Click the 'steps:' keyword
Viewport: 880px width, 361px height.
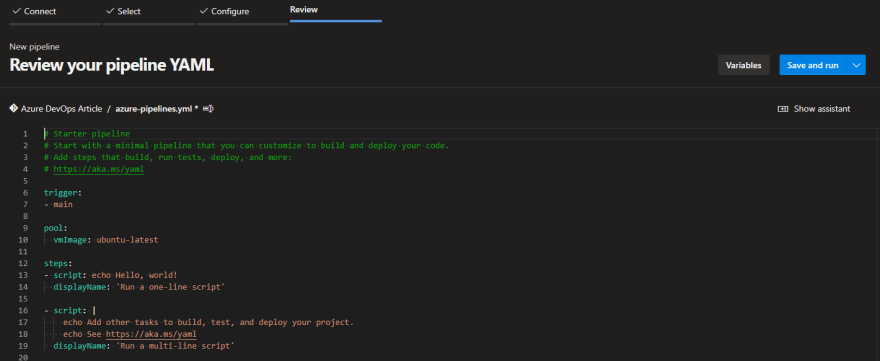(x=58, y=263)
